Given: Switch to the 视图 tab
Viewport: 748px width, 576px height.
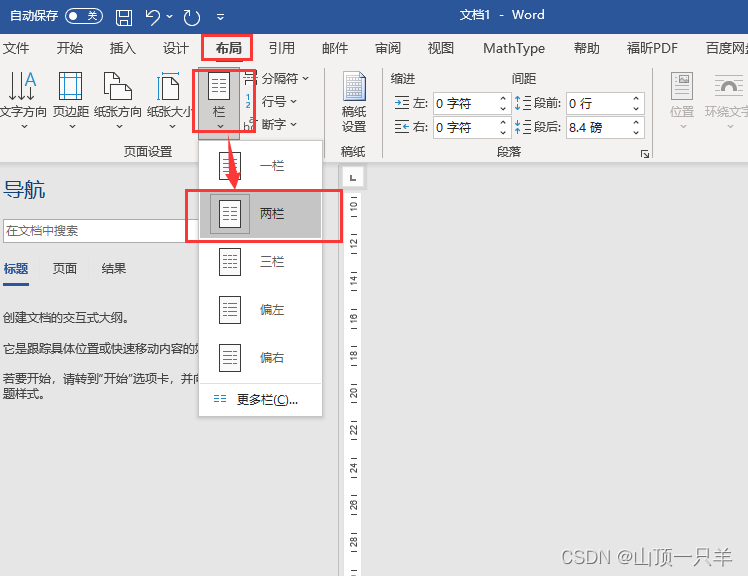Looking at the screenshot, I should (x=441, y=48).
